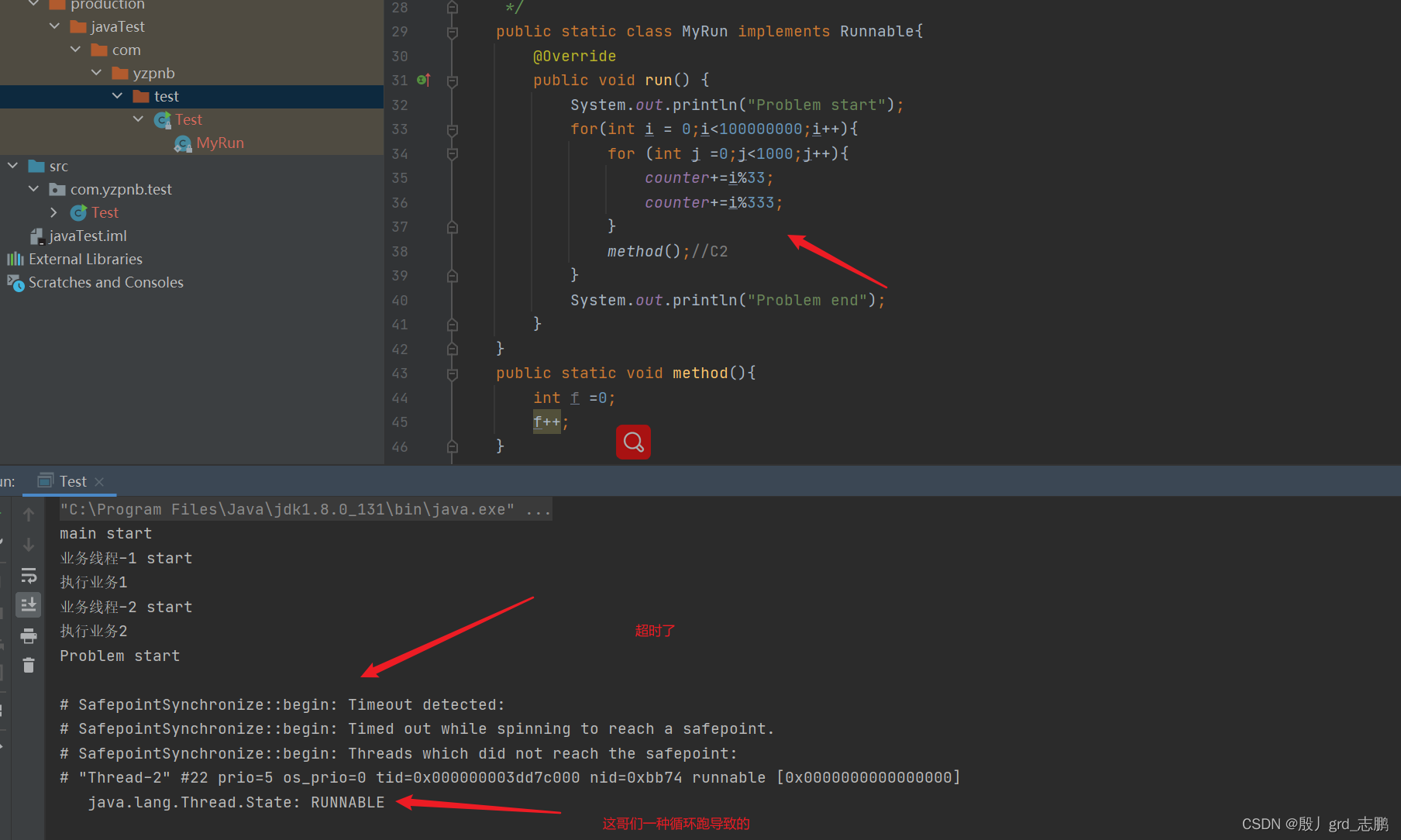Collapse the src folder chevron

click(x=12, y=166)
